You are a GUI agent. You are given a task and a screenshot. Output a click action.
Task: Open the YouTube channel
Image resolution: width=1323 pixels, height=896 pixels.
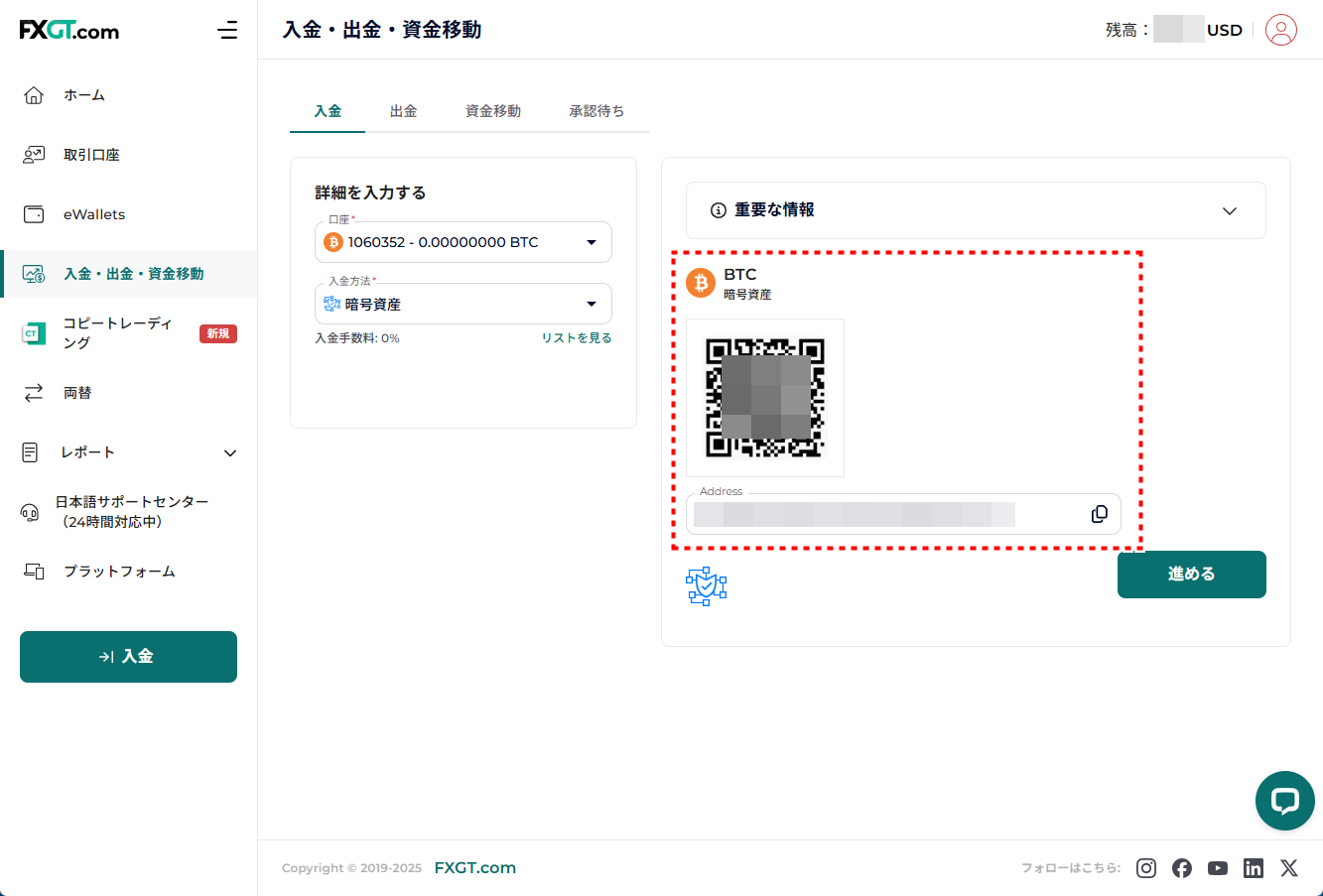[x=1218, y=868]
